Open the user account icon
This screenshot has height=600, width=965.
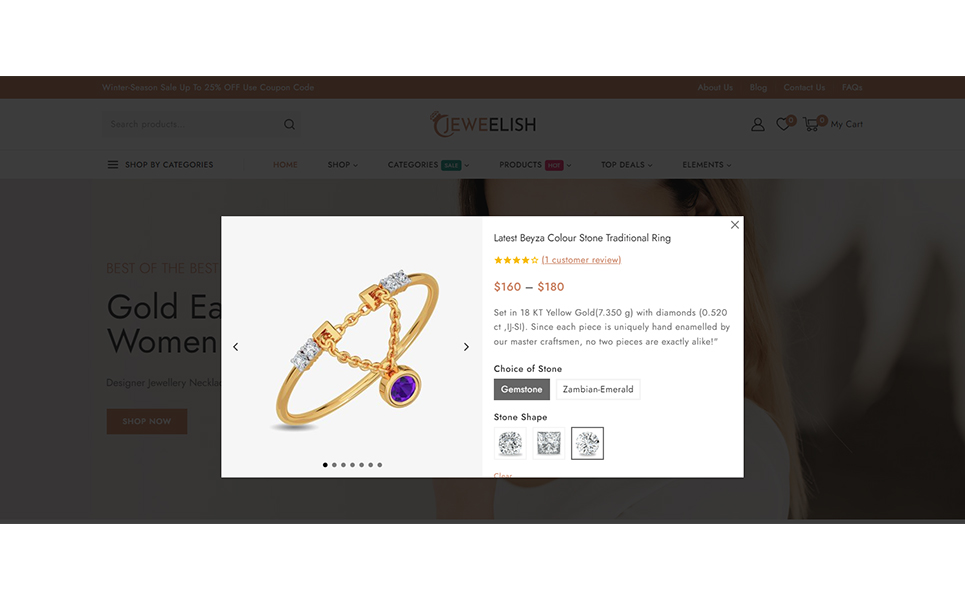[758, 124]
